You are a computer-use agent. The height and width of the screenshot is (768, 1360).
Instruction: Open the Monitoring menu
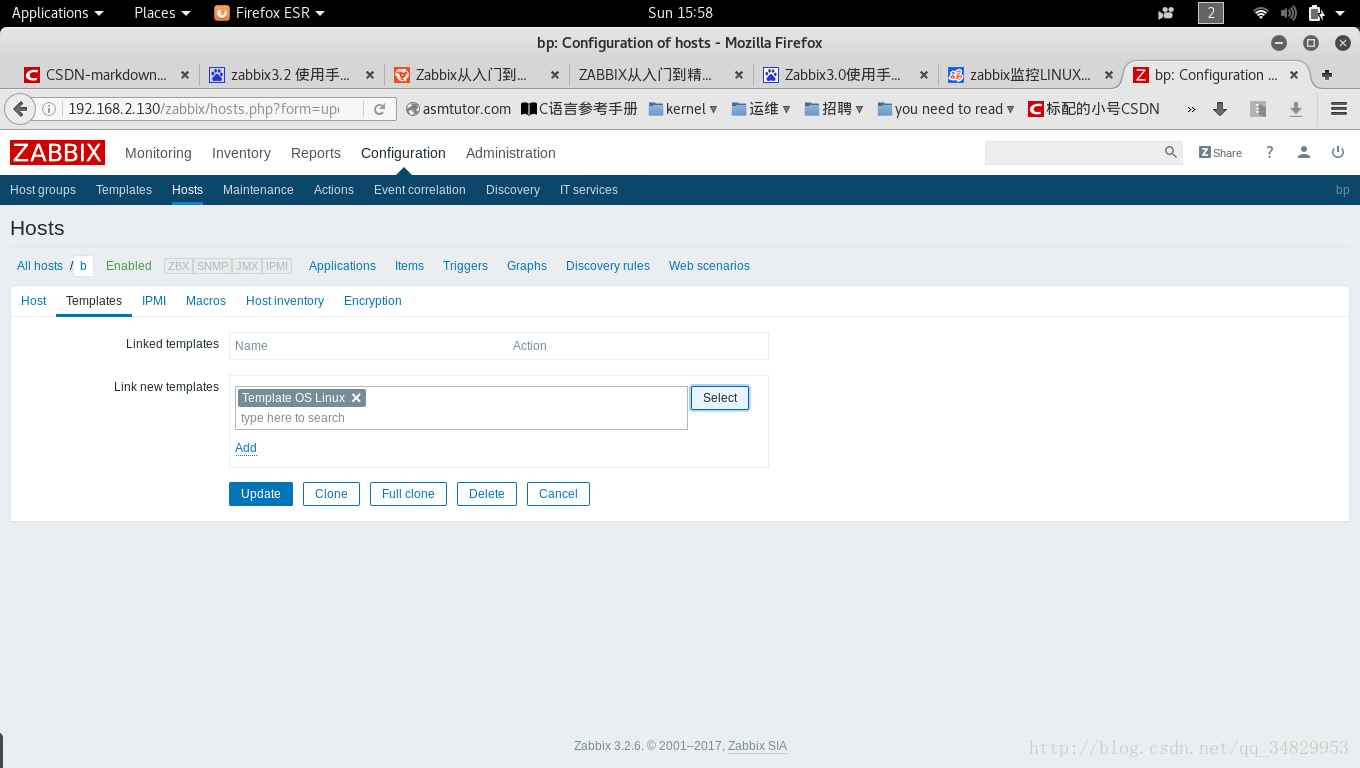(158, 153)
